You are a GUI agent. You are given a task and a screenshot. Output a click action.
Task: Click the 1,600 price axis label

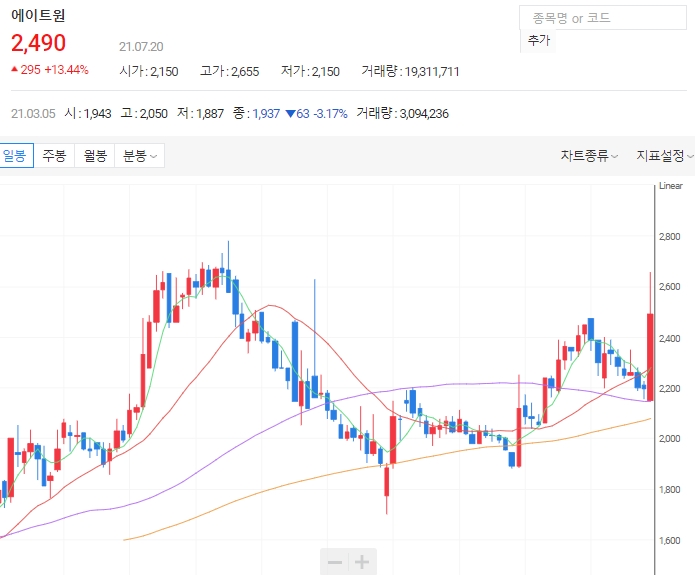click(669, 541)
